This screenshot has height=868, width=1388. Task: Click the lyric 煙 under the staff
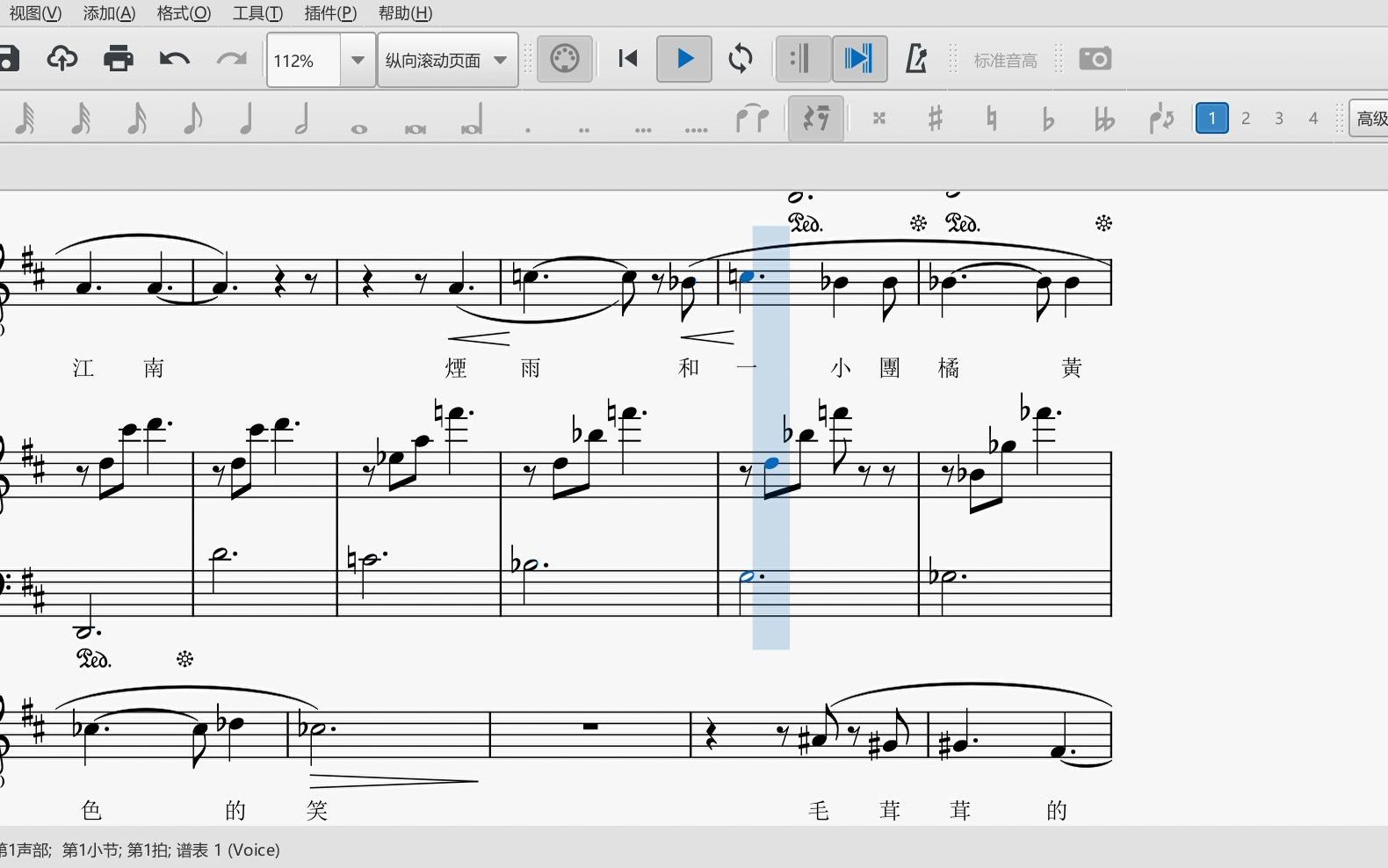pyautogui.click(x=456, y=368)
